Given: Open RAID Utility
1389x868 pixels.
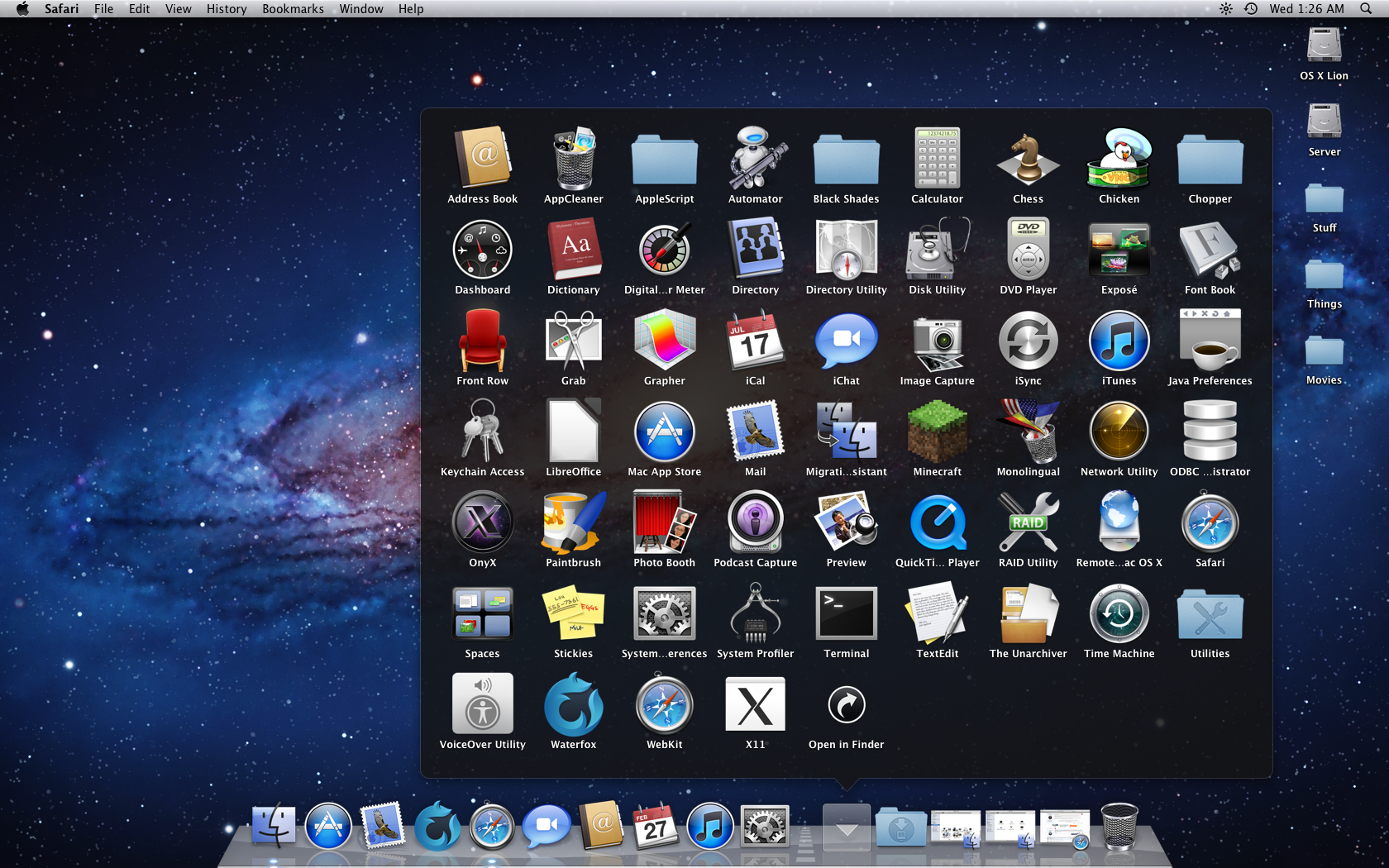Looking at the screenshot, I should coord(1028,522).
